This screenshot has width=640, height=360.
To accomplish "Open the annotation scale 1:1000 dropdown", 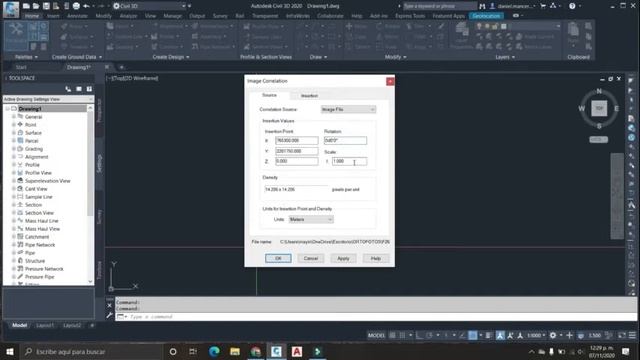I will click(x=536, y=335).
